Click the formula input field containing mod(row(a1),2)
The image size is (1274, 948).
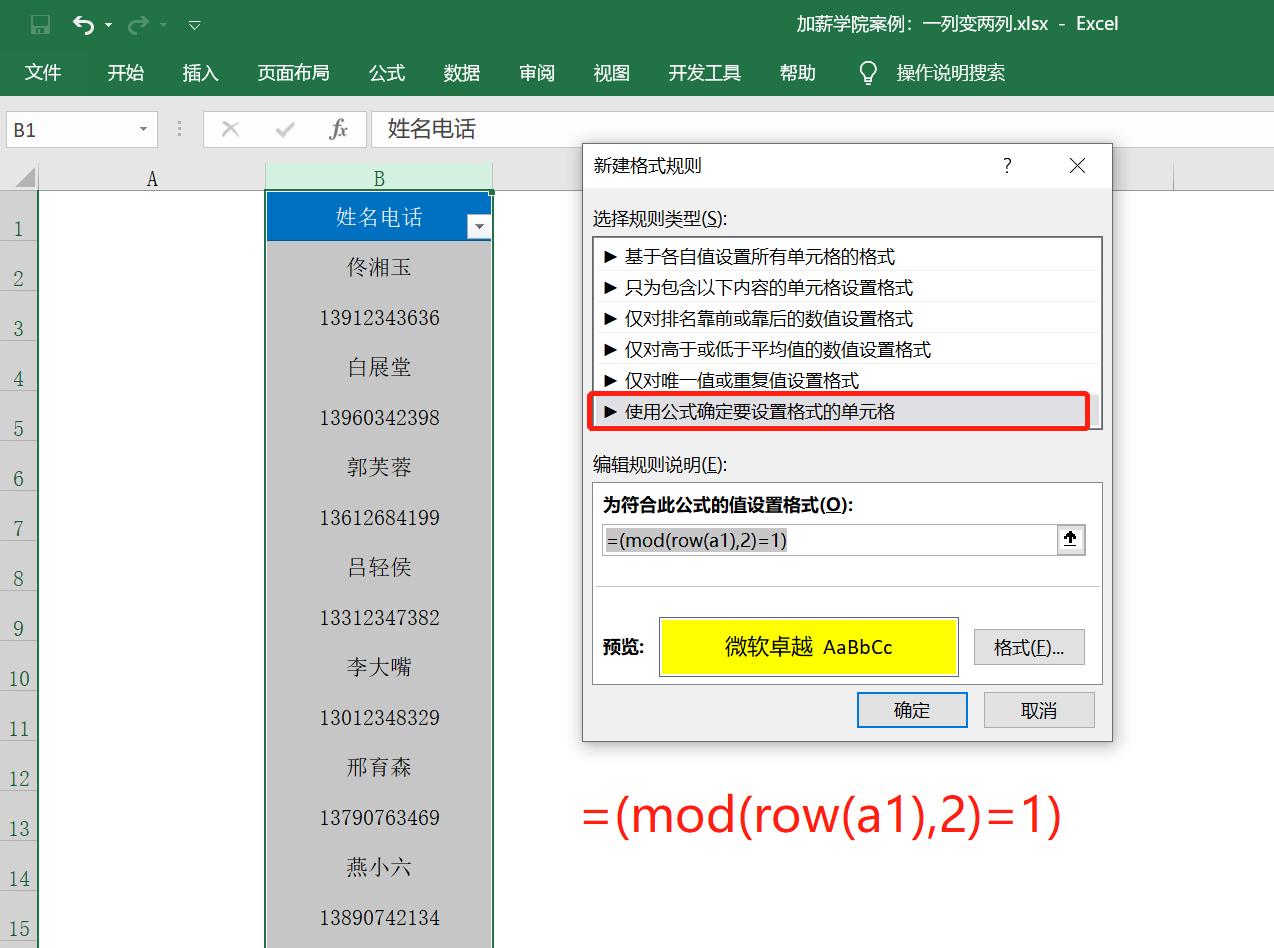(830, 539)
